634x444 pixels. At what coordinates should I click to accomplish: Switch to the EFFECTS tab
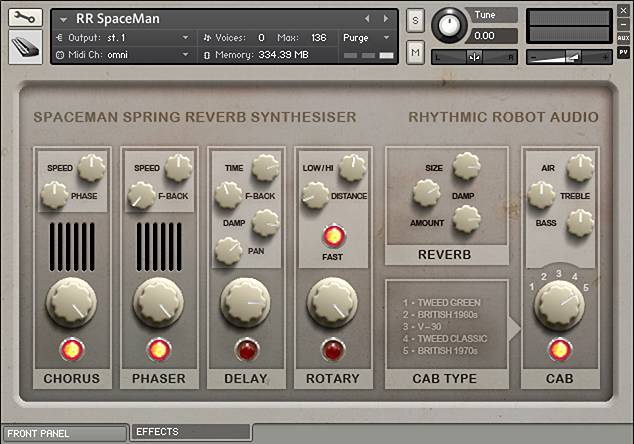[191, 432]
